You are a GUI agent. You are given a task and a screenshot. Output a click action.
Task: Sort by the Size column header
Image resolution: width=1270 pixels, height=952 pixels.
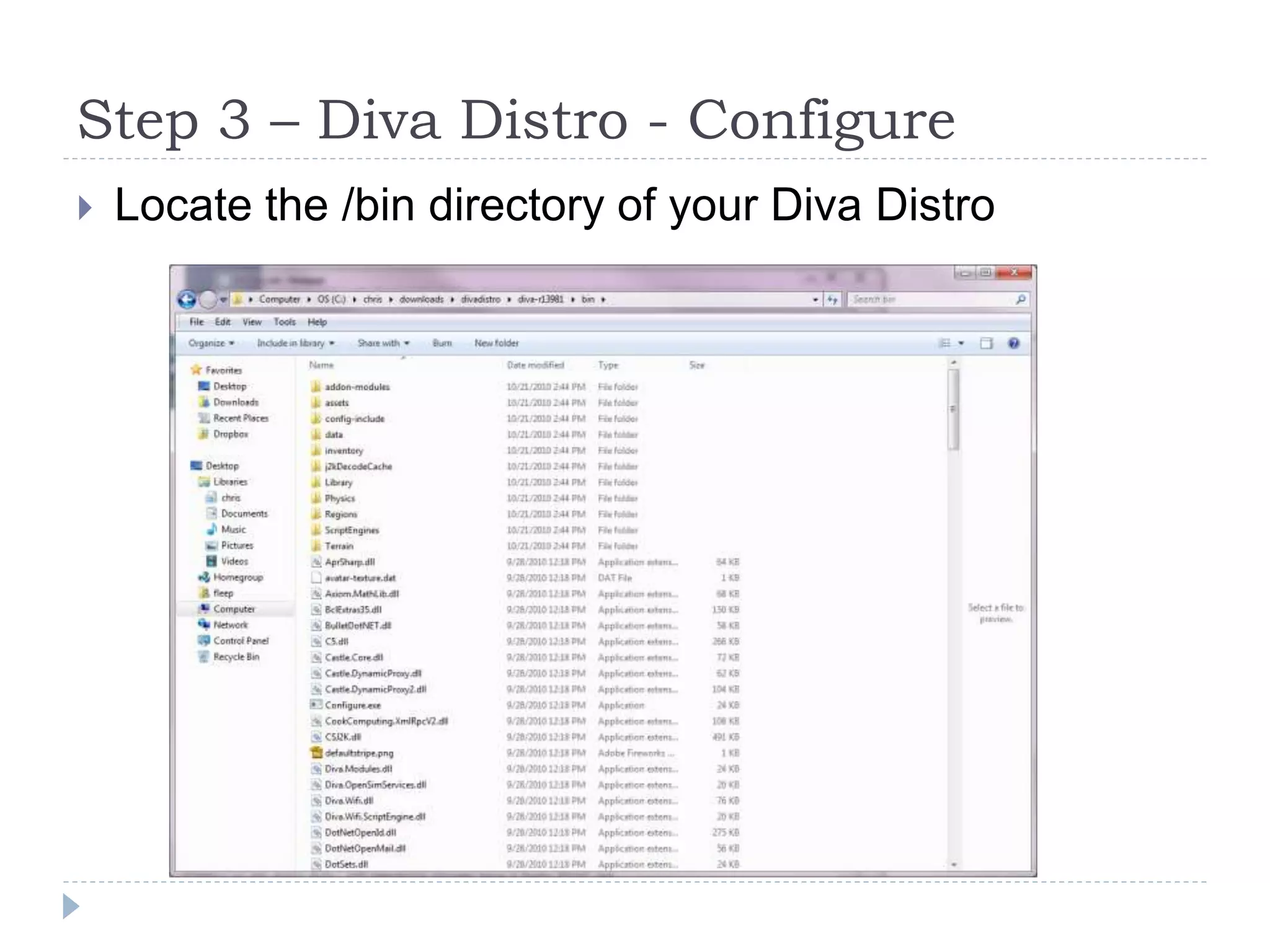click(697, 365)
